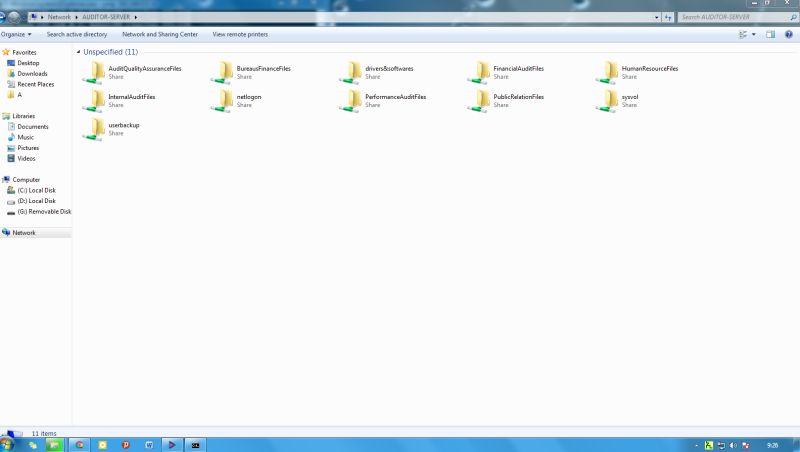Go forward with the navigation arrow
The height and width of the screenshot is (452, 800).
pyautogui.click(x=14, y=17)
